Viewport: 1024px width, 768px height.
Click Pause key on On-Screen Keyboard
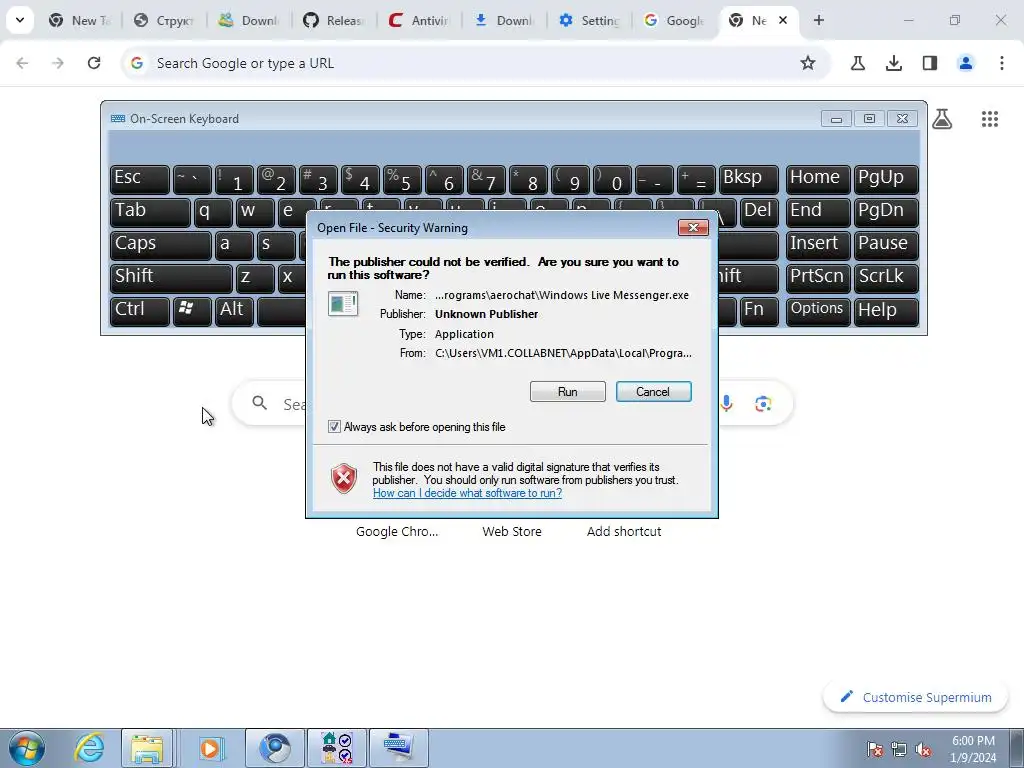coord(886,245)
